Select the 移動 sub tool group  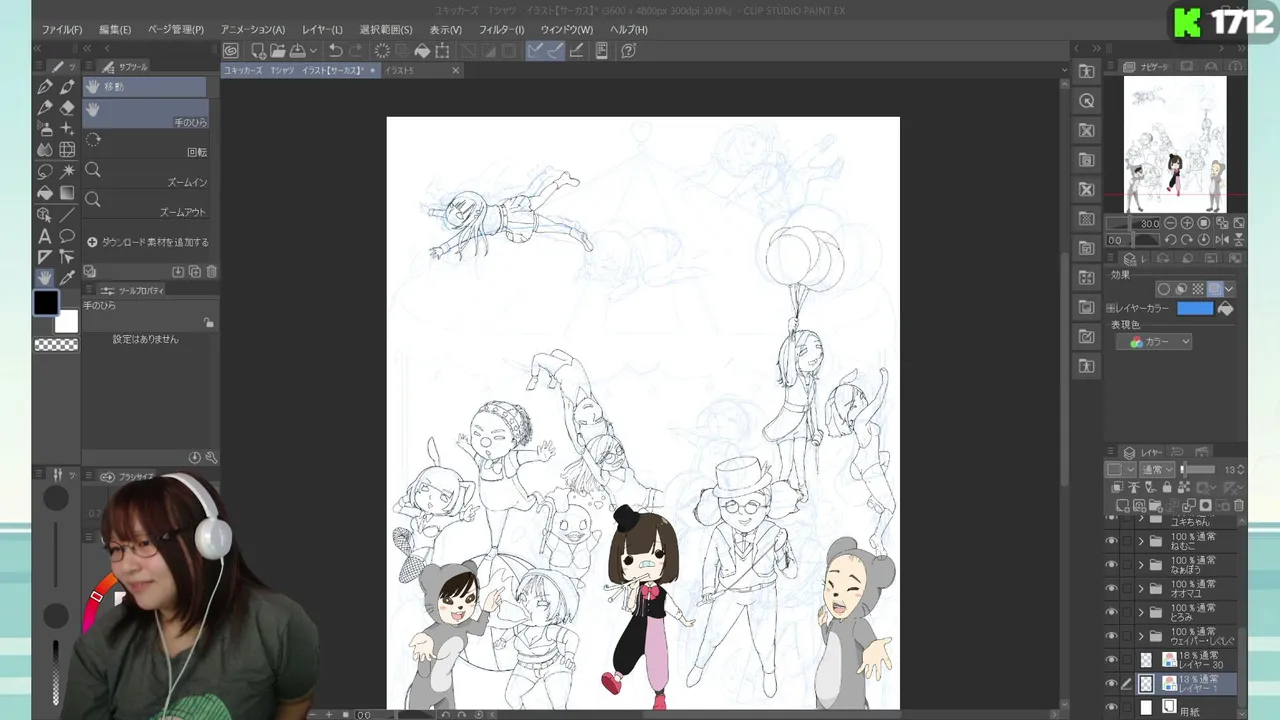click(x=145, y=87)
